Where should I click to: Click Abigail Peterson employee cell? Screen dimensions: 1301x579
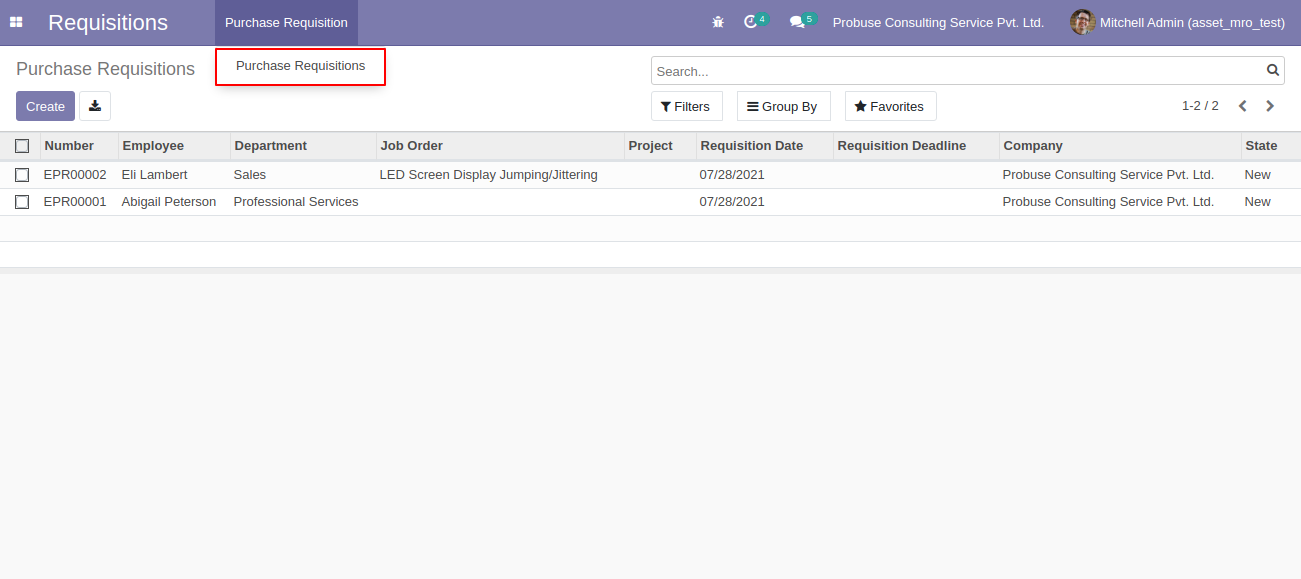169,202
